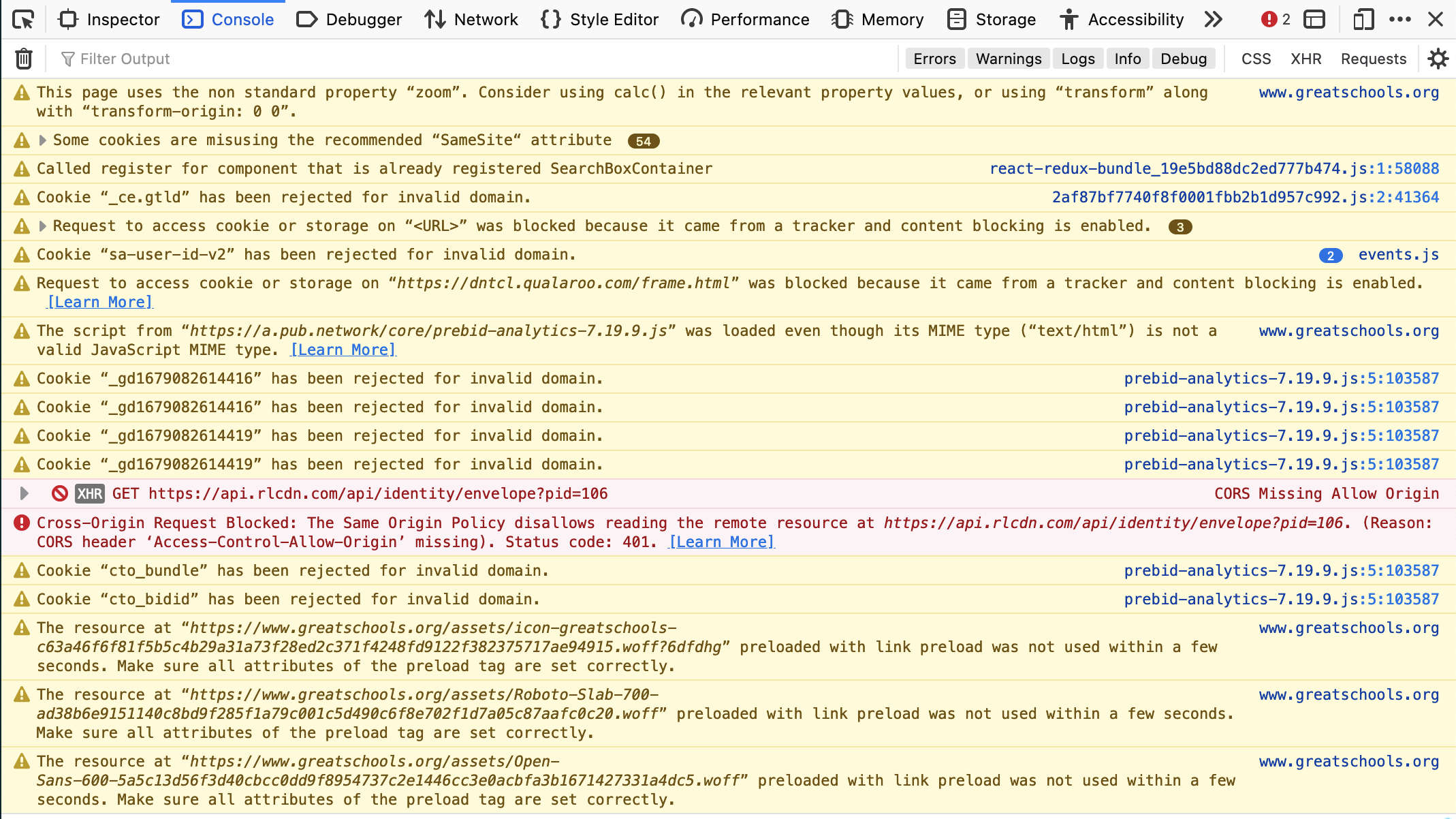Screen dimensions: 1456x819
Task: Toggle the Debug filter
Action: click(x=1184, y=59)
